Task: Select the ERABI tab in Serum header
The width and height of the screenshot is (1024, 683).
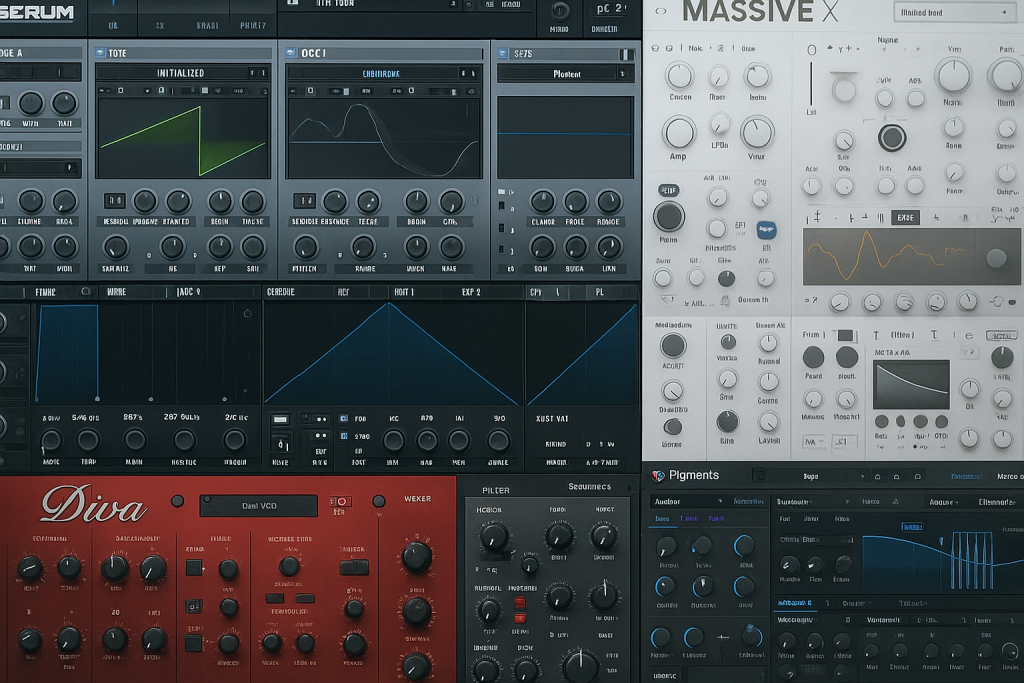Action: [x=208, y=25]
